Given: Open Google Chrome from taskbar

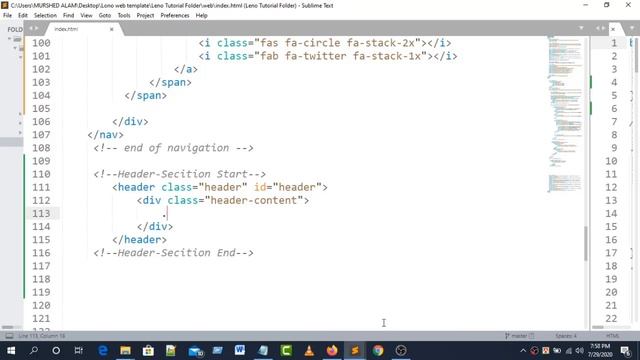Looking at the screenshot, I should [x=378, y=351].
